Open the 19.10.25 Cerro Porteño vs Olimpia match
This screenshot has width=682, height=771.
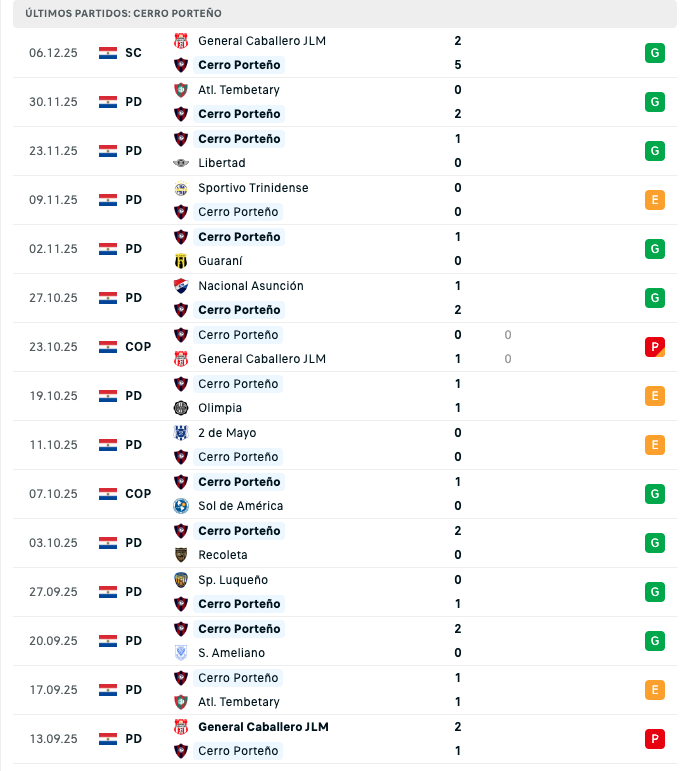pos(340,396)
